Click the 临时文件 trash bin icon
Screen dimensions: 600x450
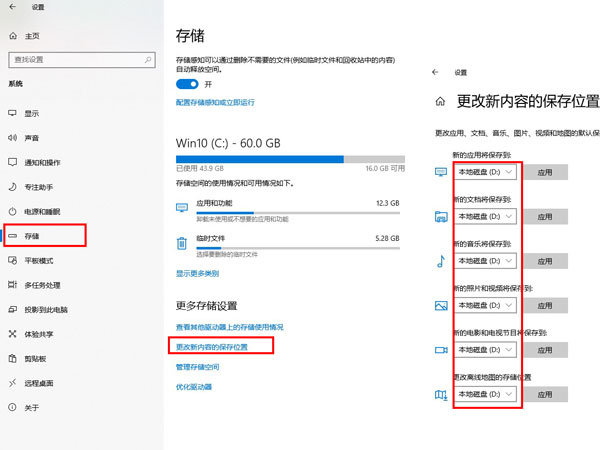182,243
